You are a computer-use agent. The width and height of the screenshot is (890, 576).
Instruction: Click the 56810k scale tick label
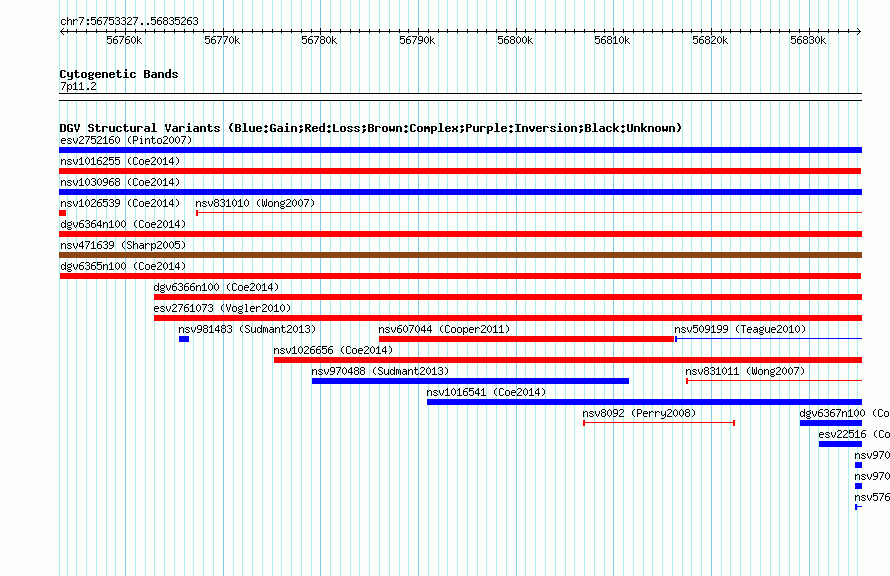612,40
